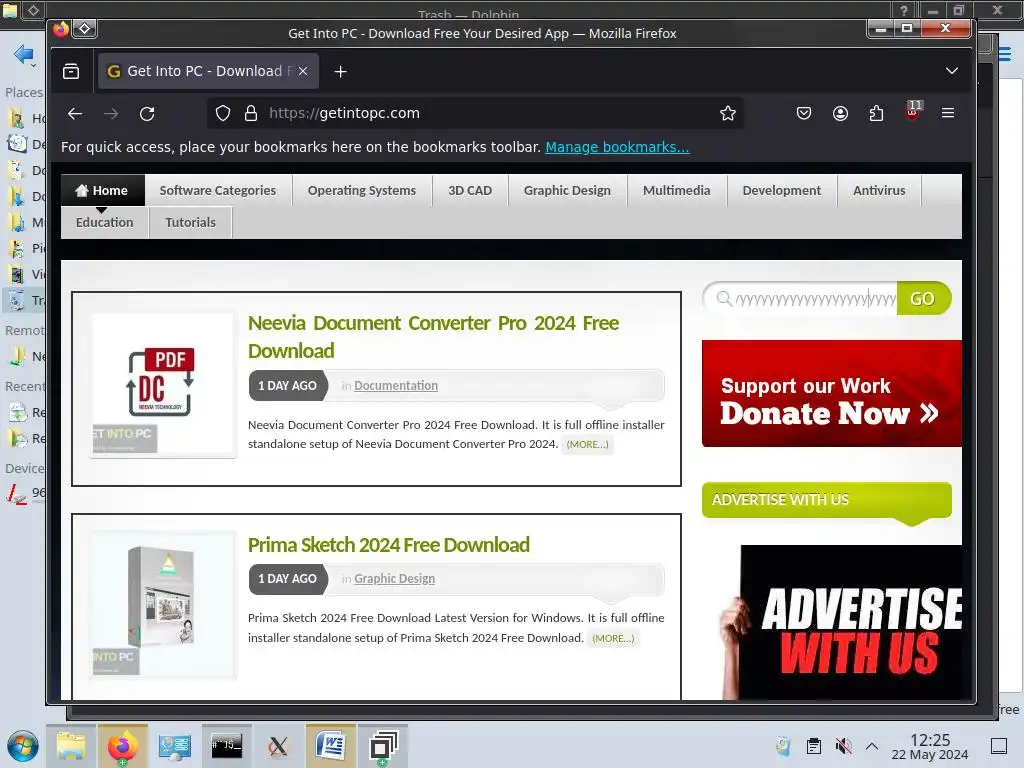Screen dimensions: 1024x768
Task: Open the terminal taskbar icon
Action: (x=227, y=746)
